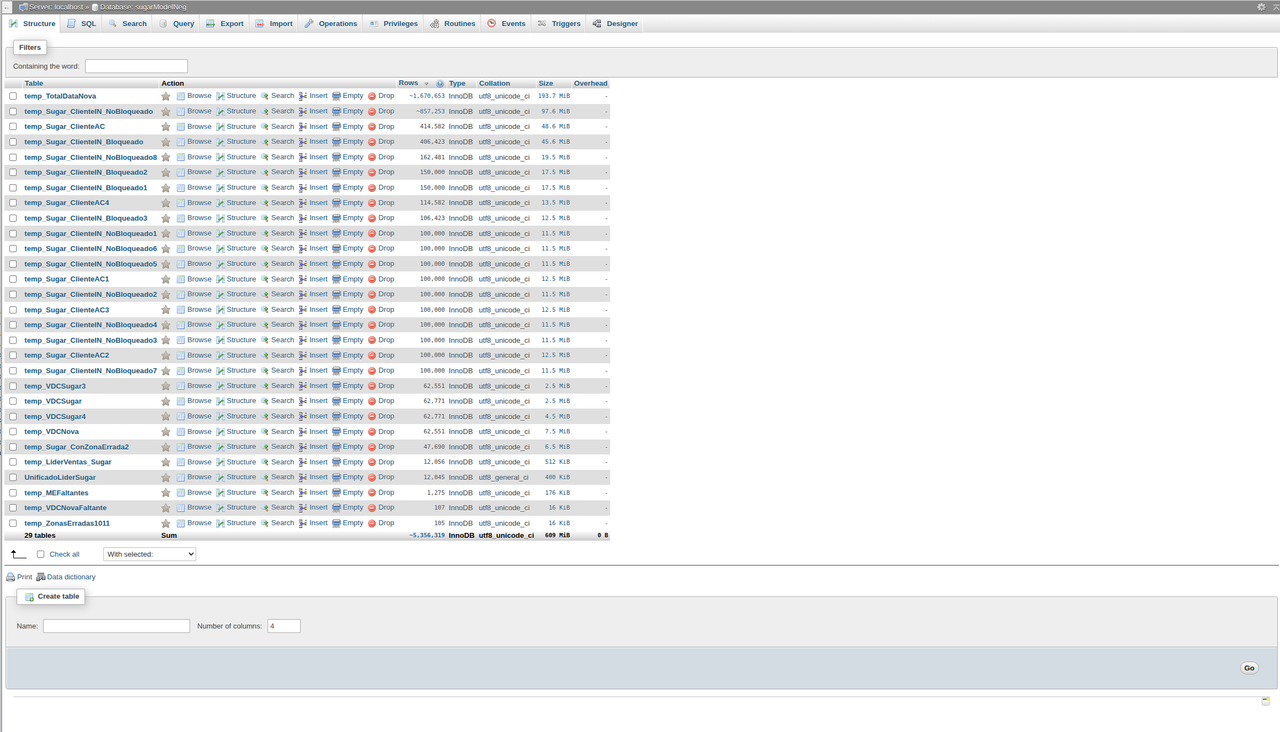This screenshot has height=732, width=1280.
Task: Open the Data dictionary link
Action: click(x=70, y=576)
